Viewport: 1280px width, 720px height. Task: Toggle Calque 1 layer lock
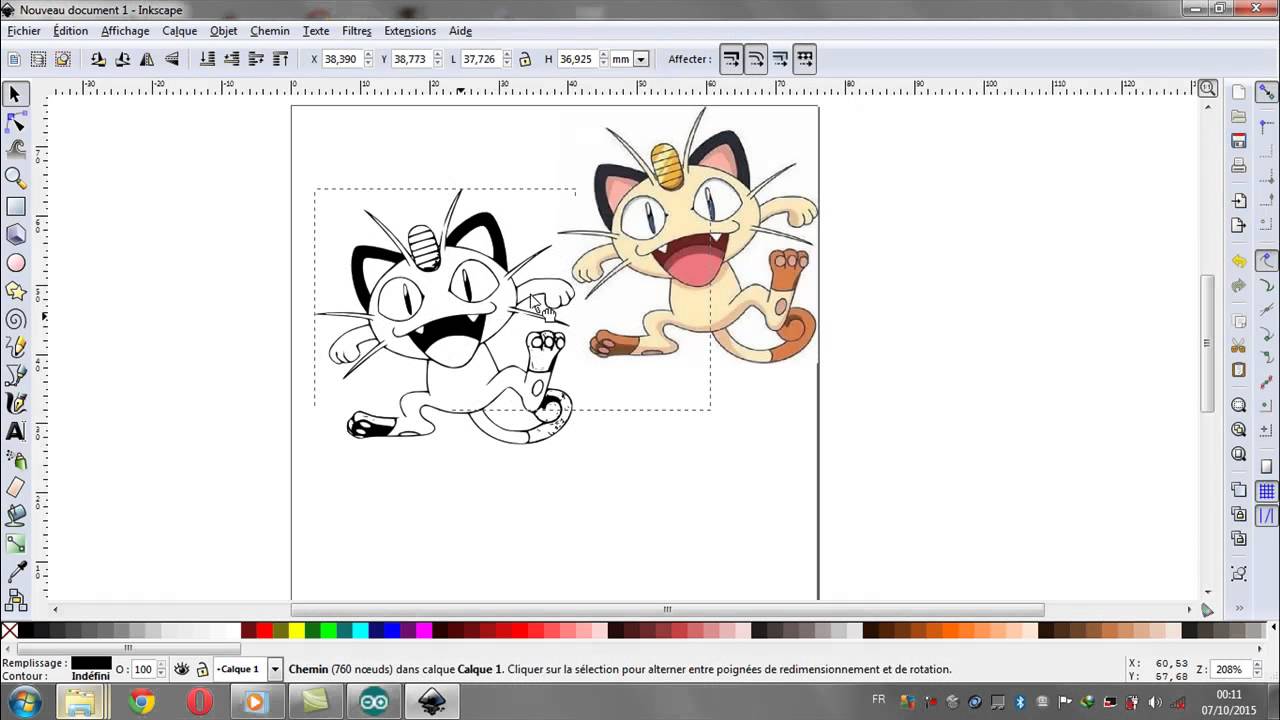coord(202,669)
